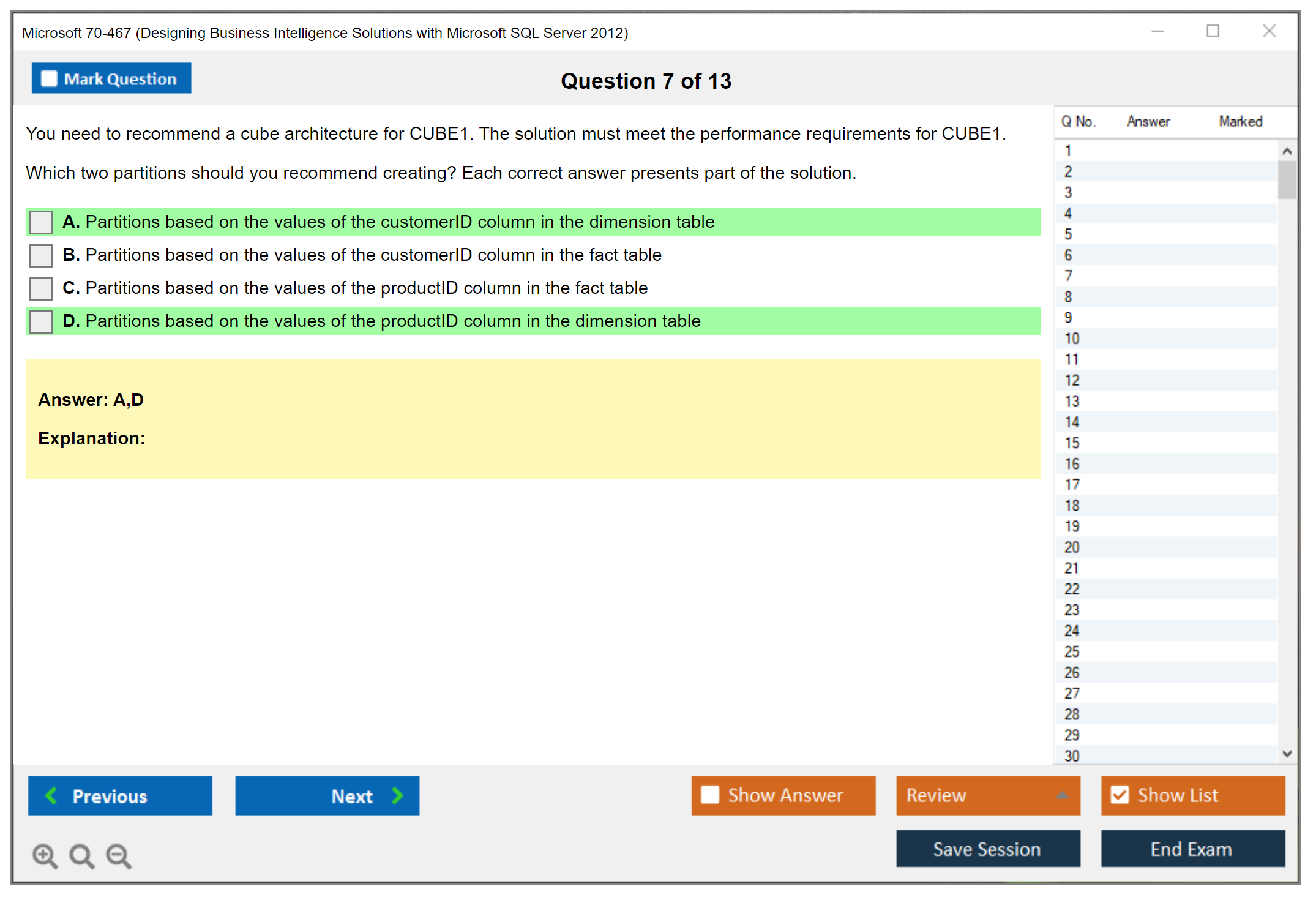Select question 13 in the question list
Image resolution: width=1316 pixels, height=900 pixels.
1071,401
